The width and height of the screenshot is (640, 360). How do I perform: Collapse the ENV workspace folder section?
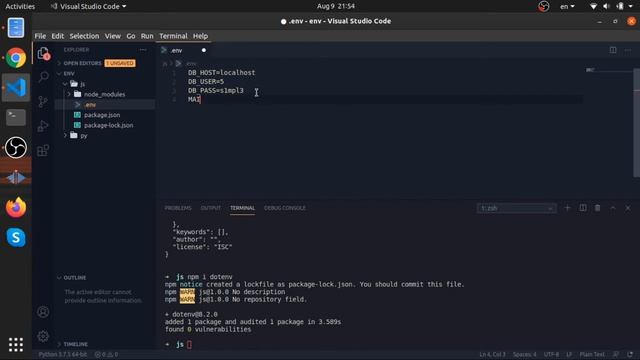coord(105,73)
